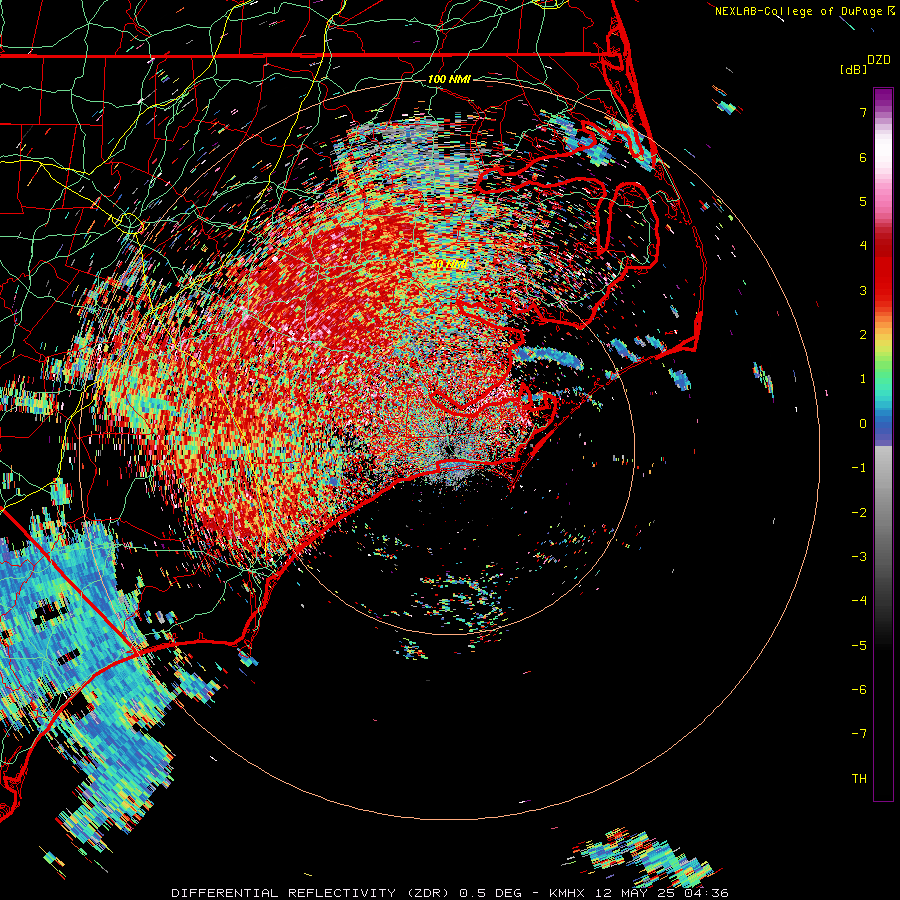Select the -3 tick on color scale

coord(859,557)
